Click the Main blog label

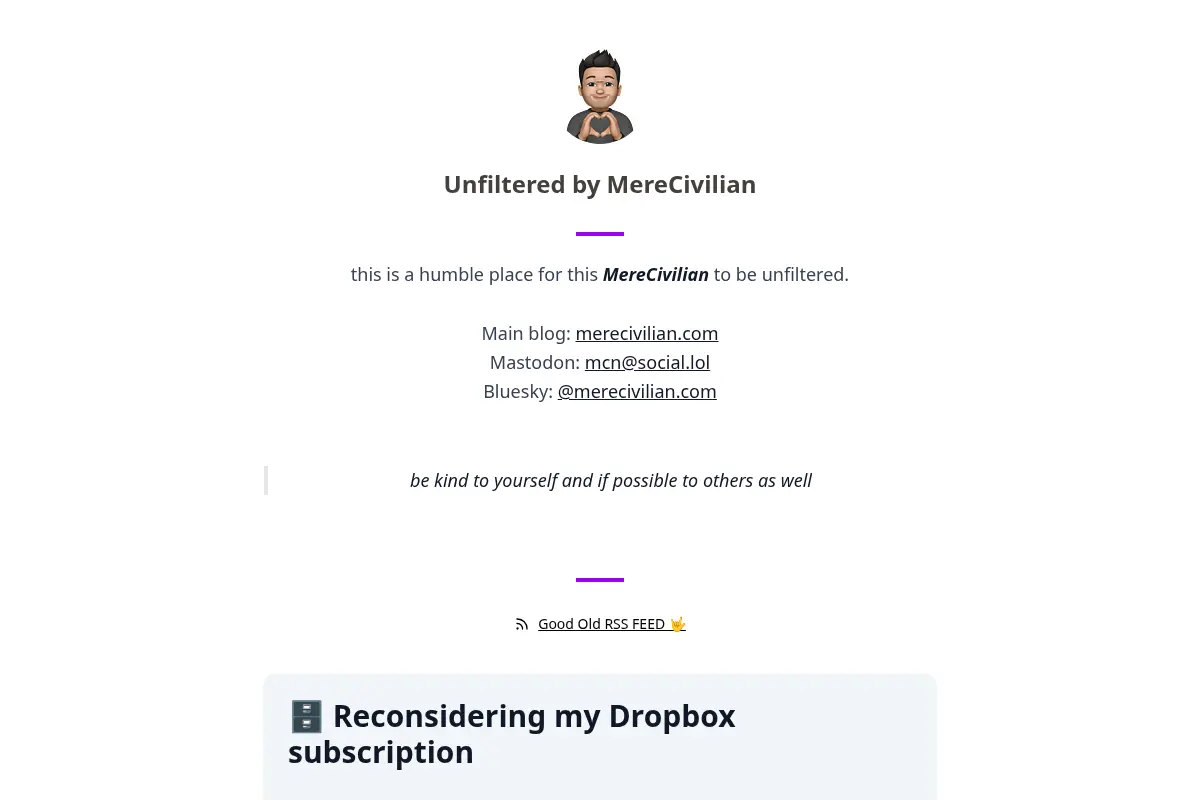(x=526, y=333)
